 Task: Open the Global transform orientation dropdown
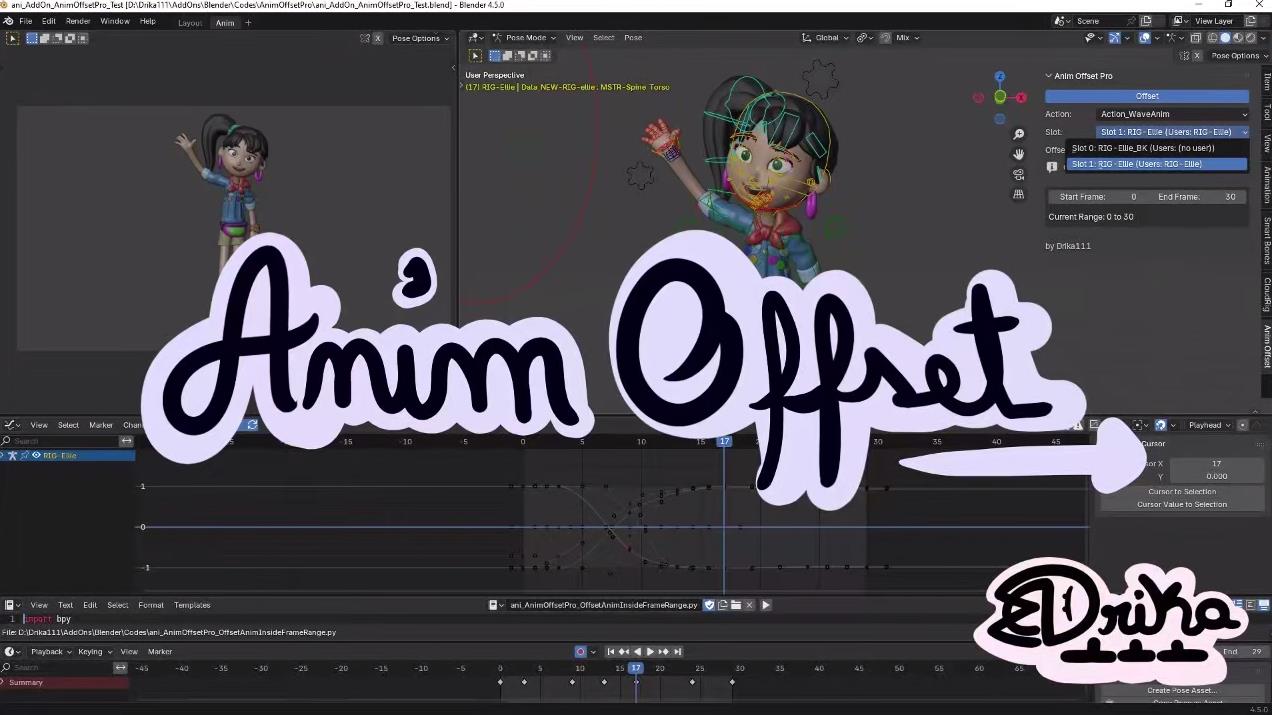(x=826, y=38)
